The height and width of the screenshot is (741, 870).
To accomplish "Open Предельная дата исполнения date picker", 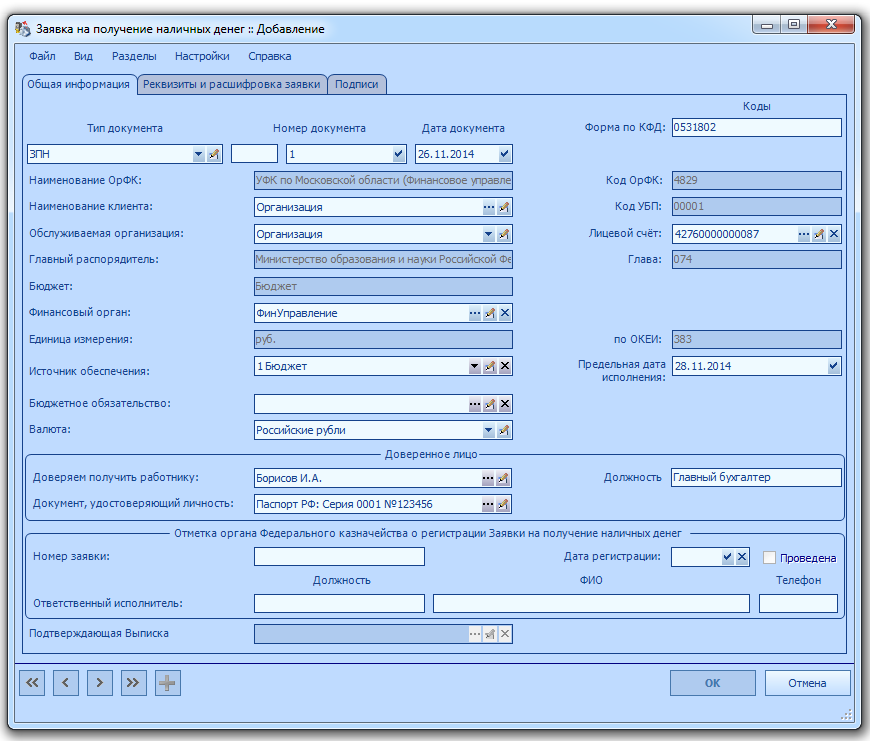I will tap(833, 366).
